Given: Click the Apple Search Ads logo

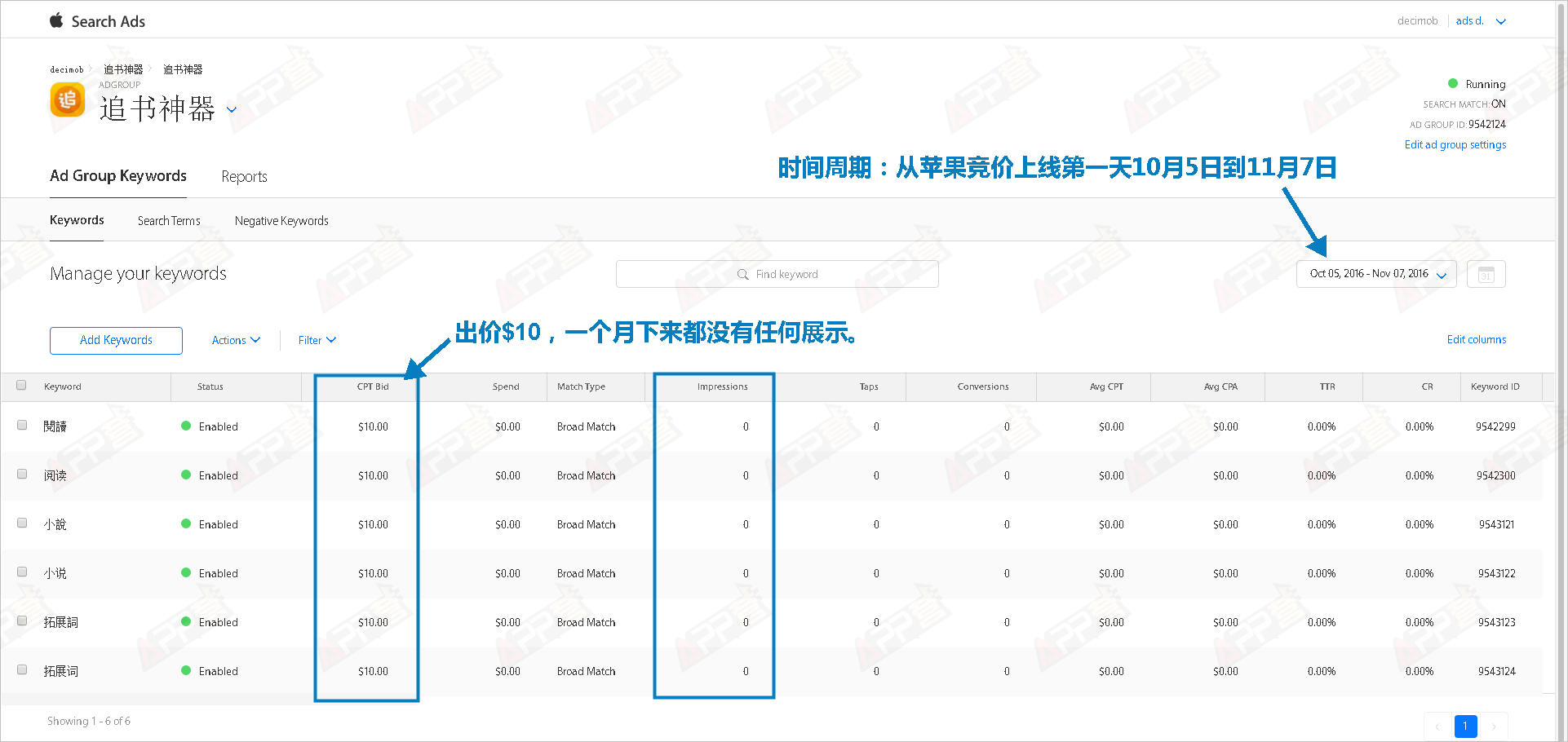Looking at the screenshot, I should click(56, 20).
